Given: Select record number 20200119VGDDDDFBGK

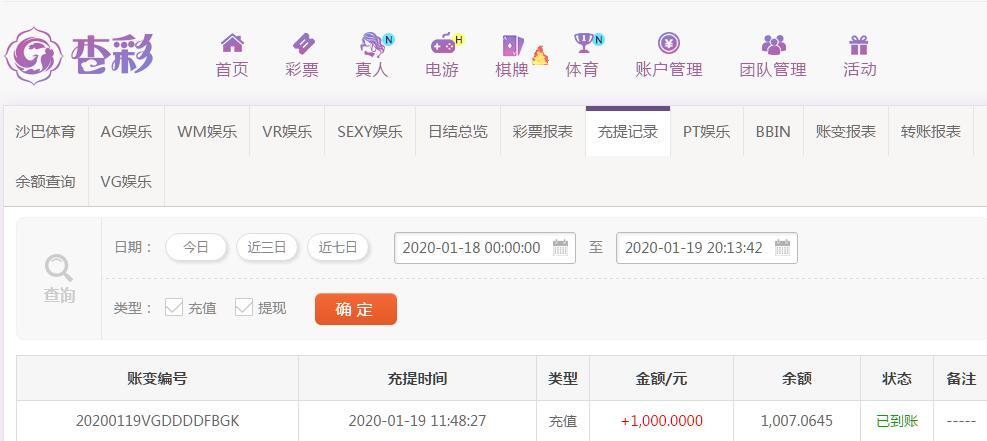Looking at the screenshot, I should [157, 421].
